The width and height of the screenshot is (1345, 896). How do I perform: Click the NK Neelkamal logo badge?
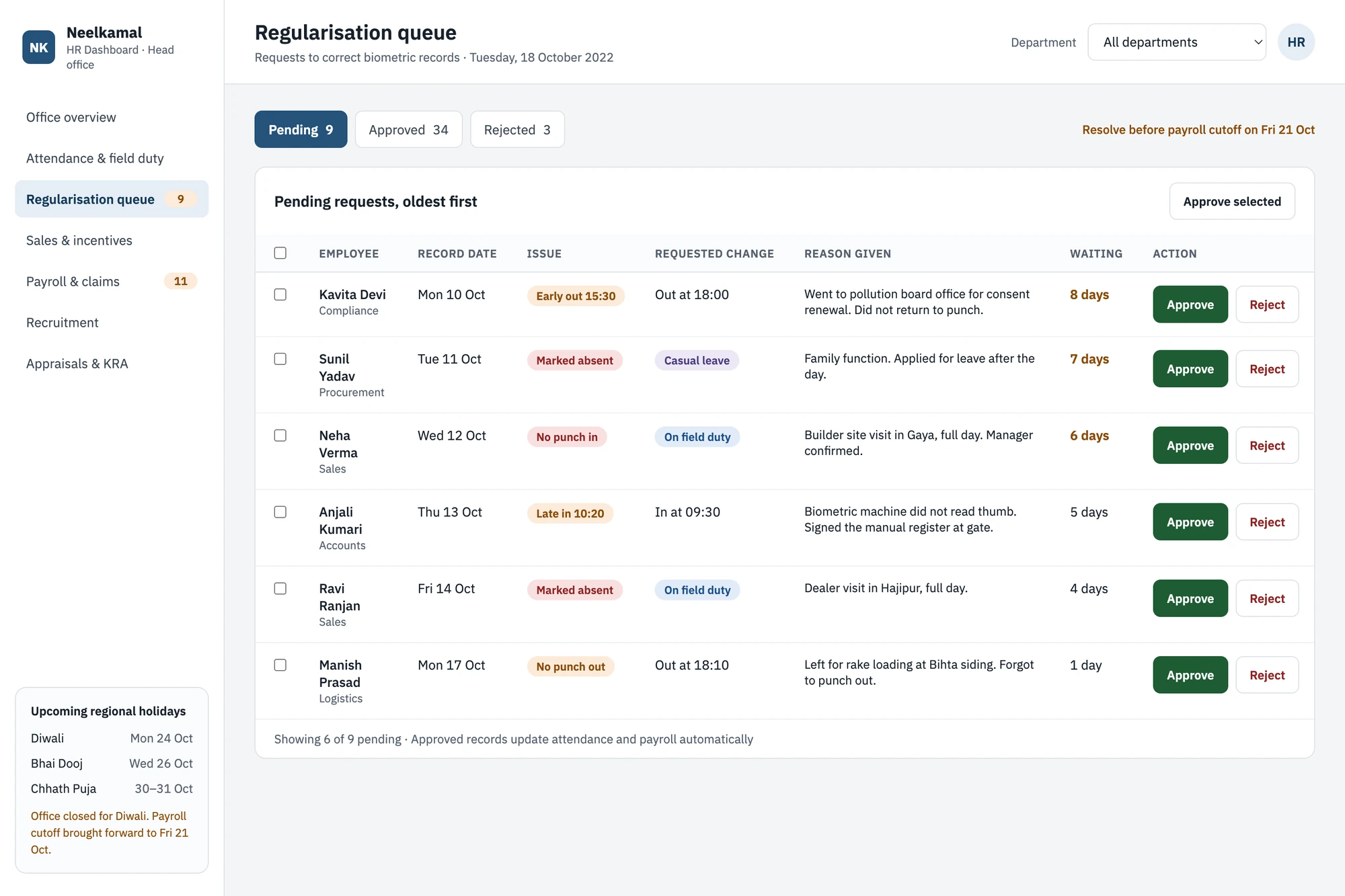39,47
